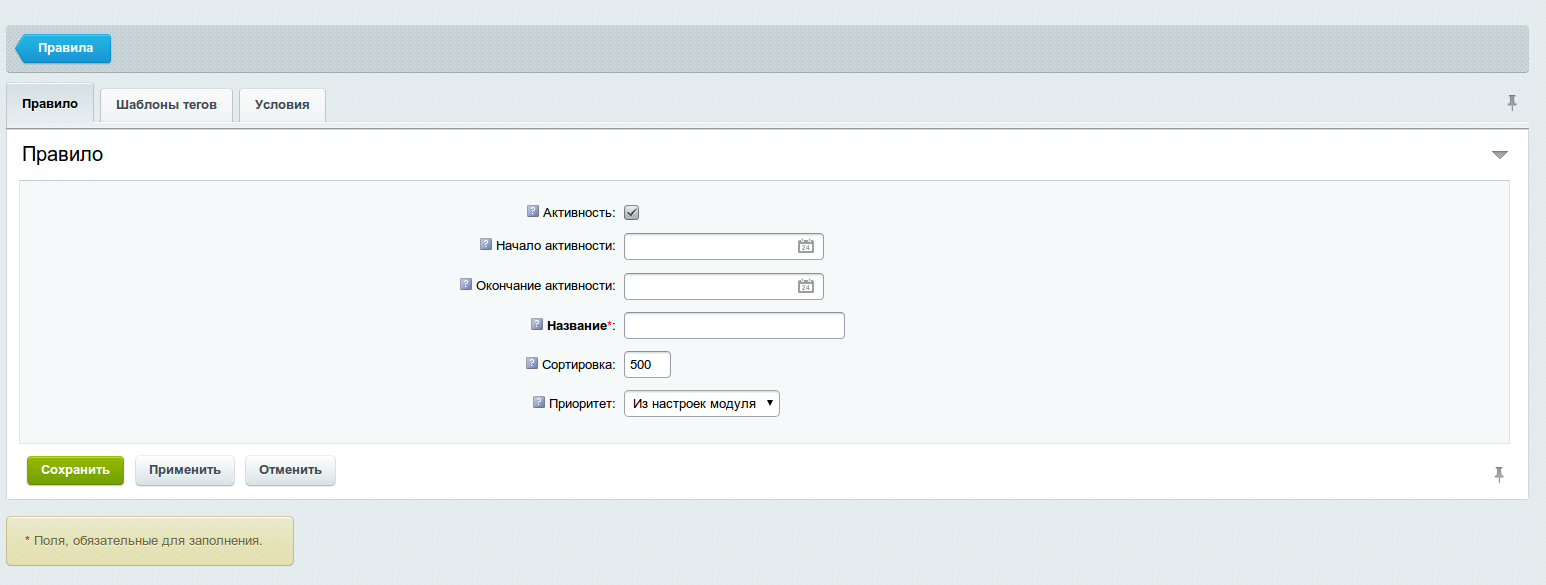
Task: Open help for Начало активности field
Action: (485, 244)
